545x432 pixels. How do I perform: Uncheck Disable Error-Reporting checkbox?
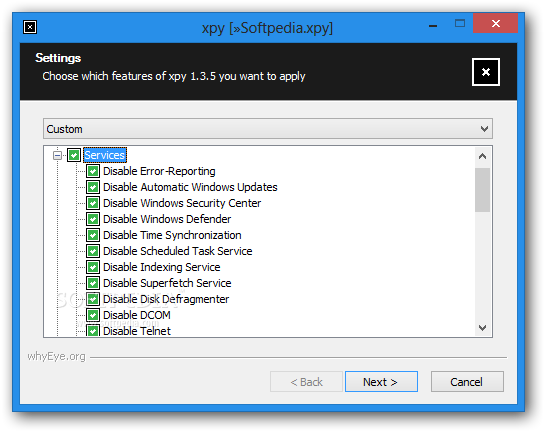coord(93,171)
